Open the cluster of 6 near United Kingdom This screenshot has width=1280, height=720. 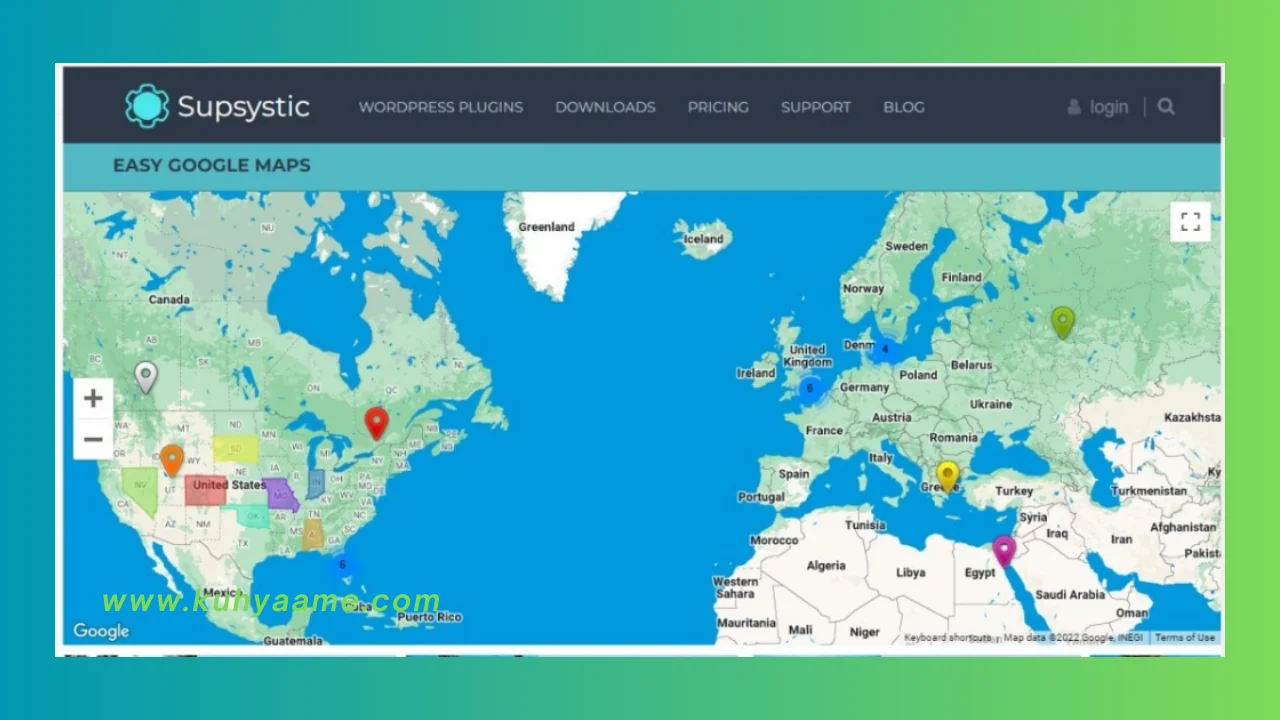tap(810, 388)
